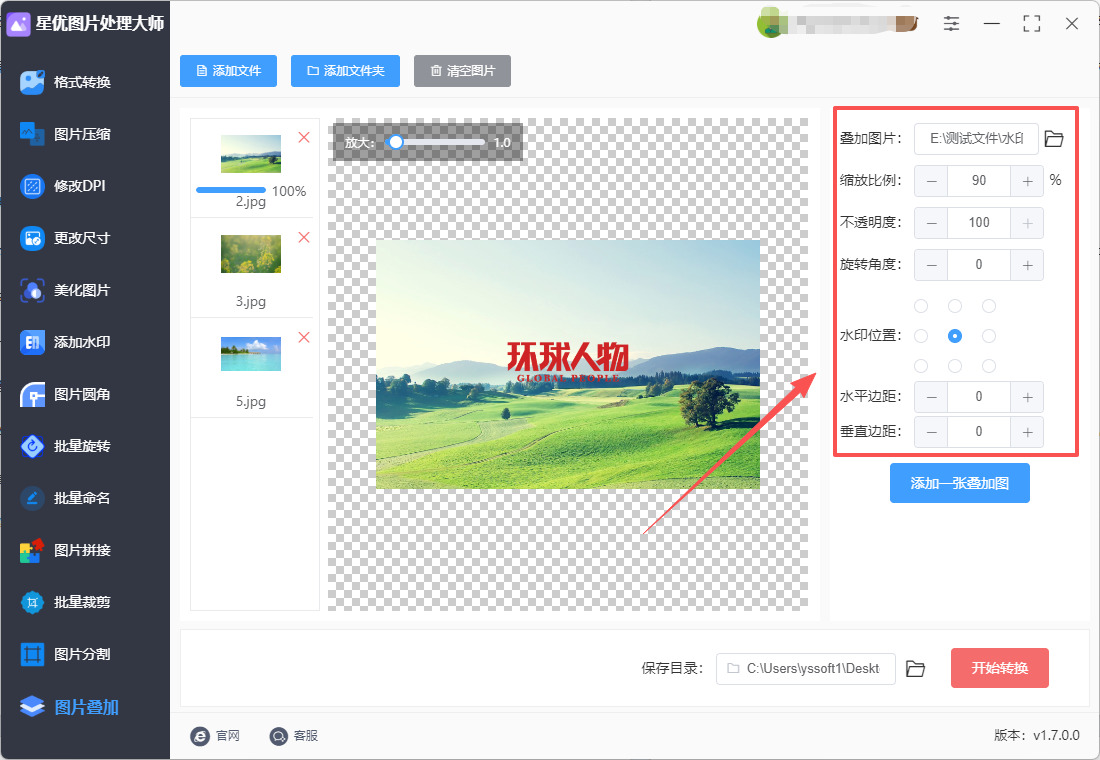Click the 保存目录 path input field
The image size is (1100, 760).
click(805, 669)
